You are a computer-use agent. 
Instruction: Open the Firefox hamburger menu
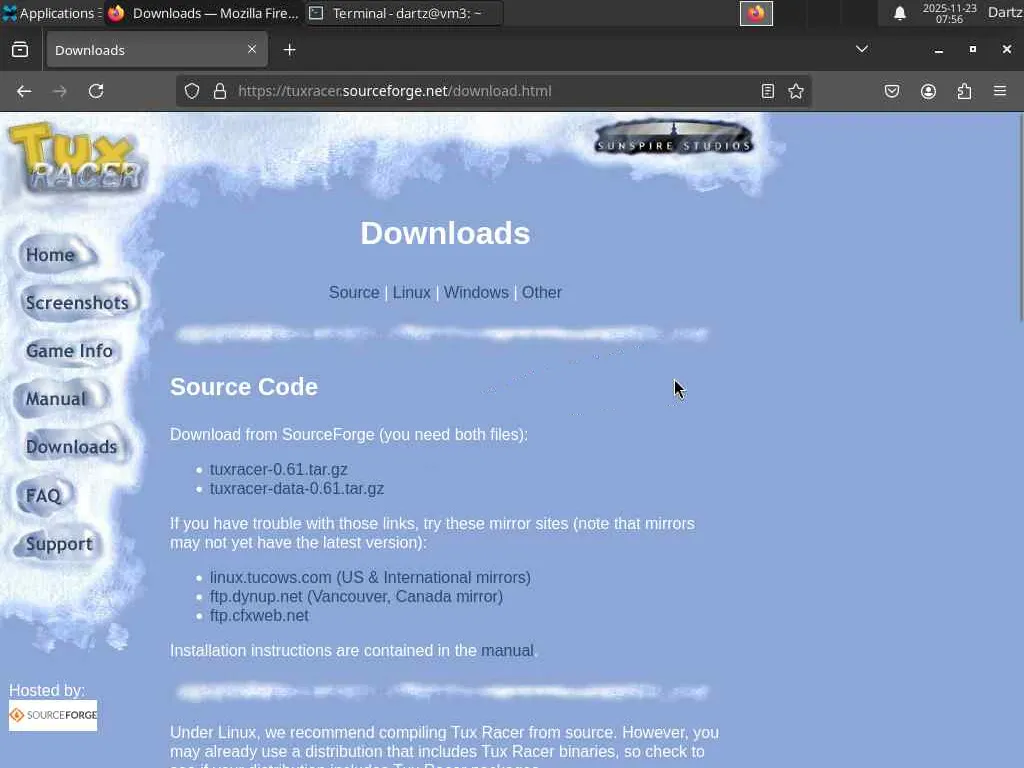[1000, 91]
